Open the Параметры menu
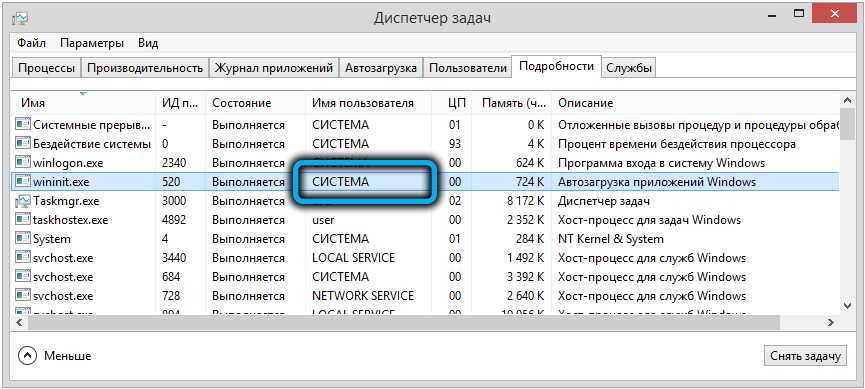The image size is (865, 389). coord(92,43)
